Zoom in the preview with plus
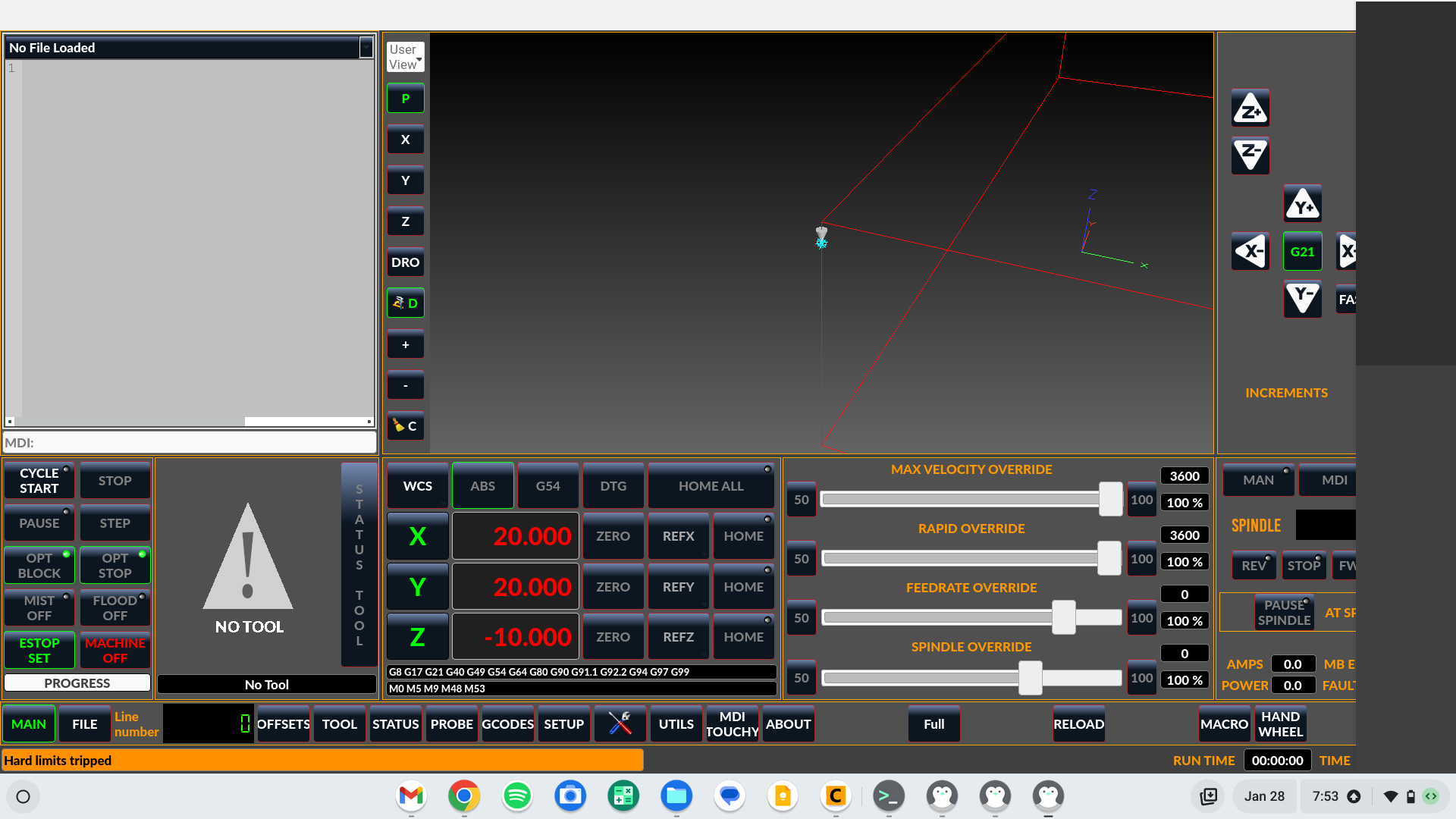 tap(406, 344)
